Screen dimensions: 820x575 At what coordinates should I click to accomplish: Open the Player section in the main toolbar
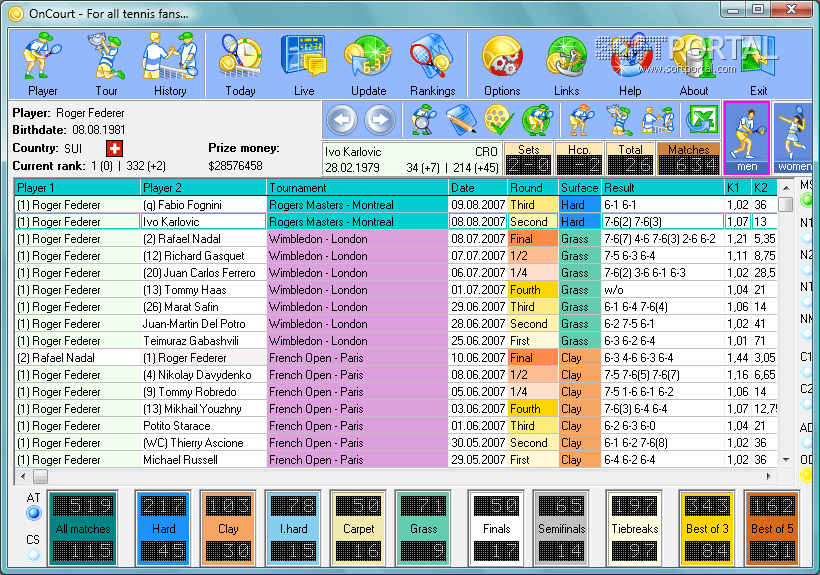point(42,64)
